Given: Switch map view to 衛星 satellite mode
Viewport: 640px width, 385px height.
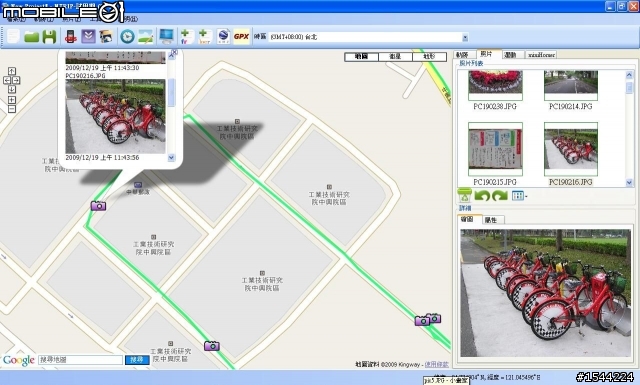Looking at the screenshot, I should (395, 57).
